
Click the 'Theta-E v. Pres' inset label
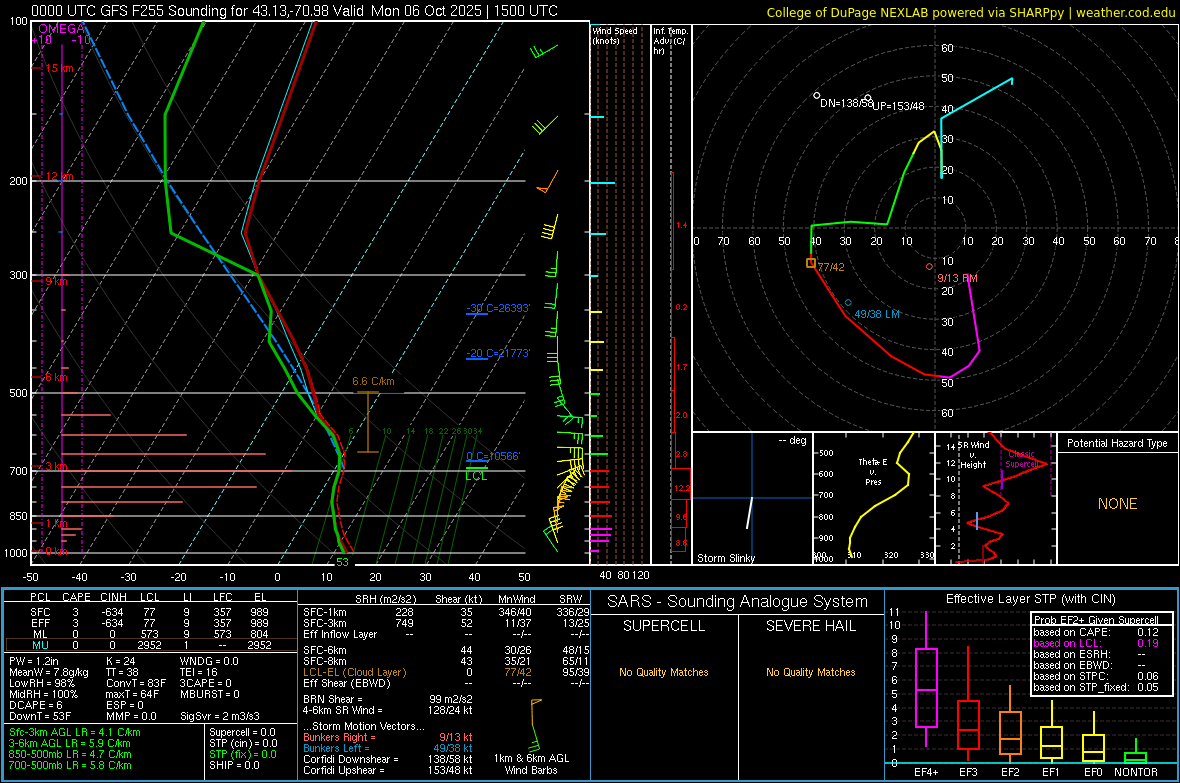point(873,471)
